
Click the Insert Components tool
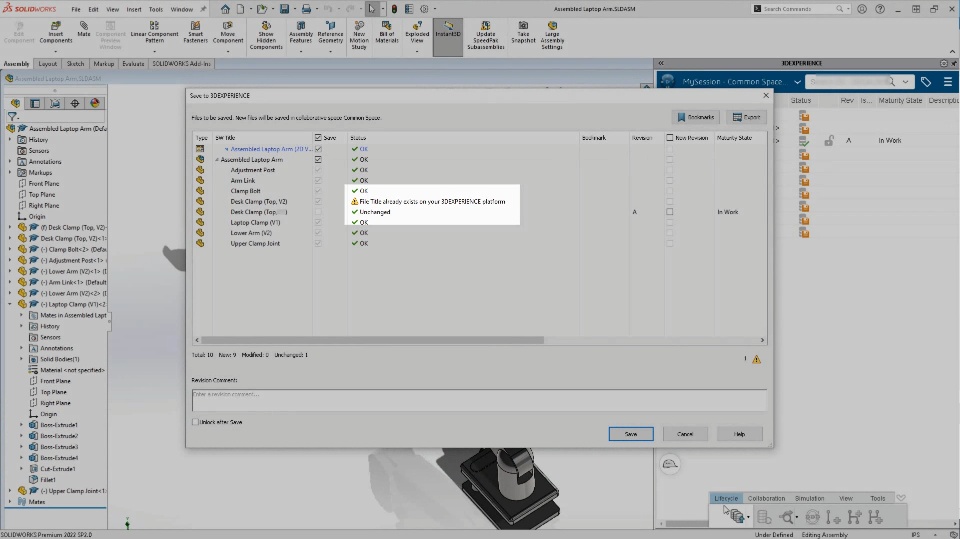tap(56, 32)
